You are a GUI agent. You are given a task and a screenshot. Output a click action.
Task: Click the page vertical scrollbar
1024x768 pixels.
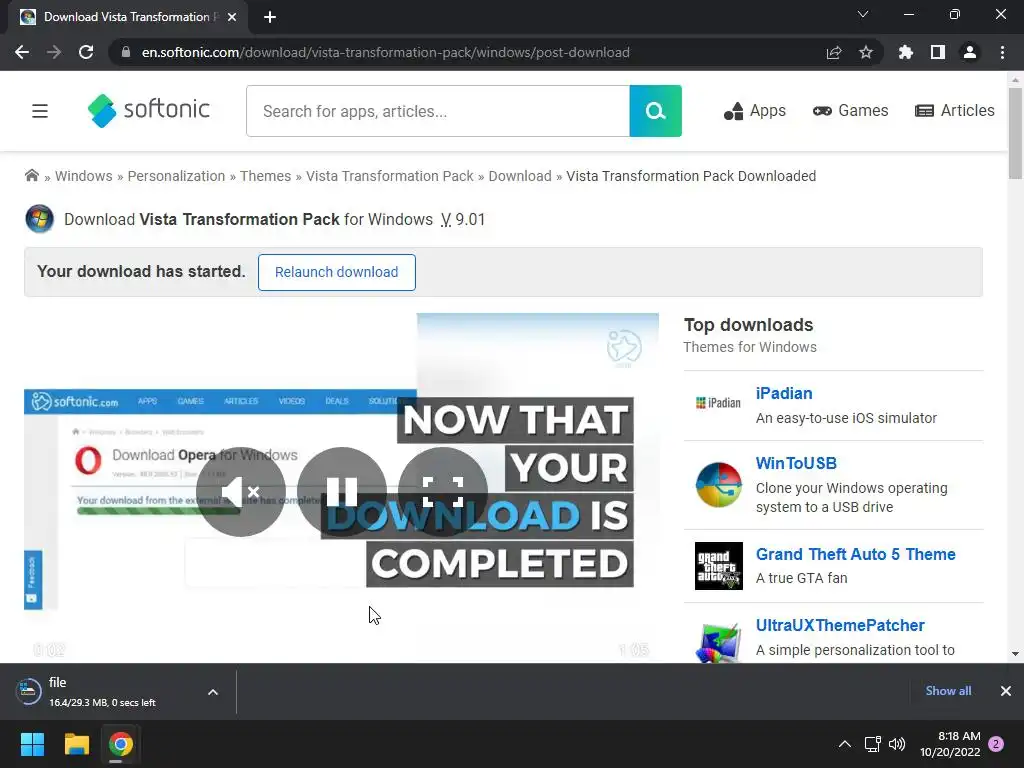[1015, 133]
